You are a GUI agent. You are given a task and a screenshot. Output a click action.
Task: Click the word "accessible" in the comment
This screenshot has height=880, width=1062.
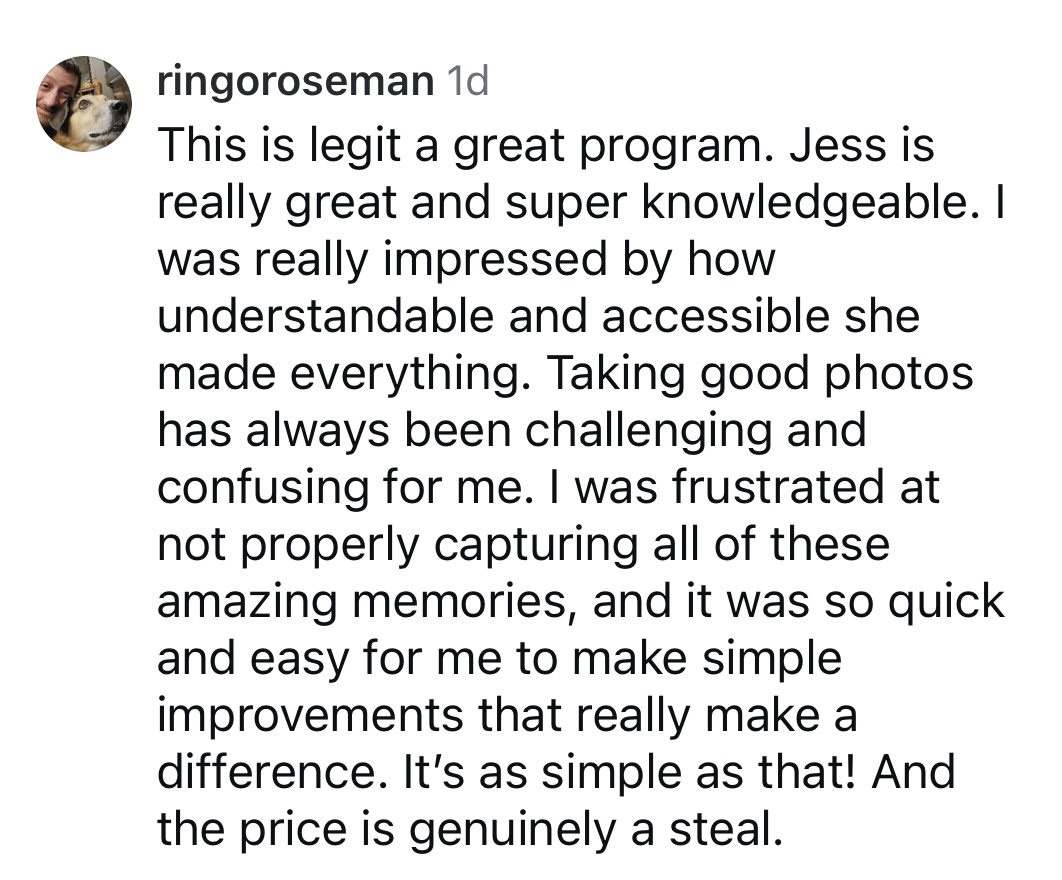(x=715, y=316)
